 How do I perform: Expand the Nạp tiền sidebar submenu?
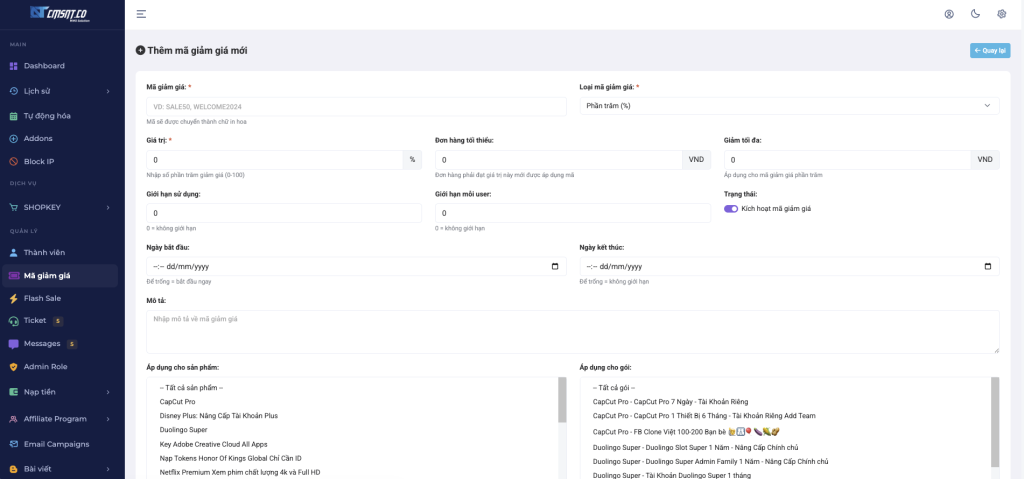107,392
